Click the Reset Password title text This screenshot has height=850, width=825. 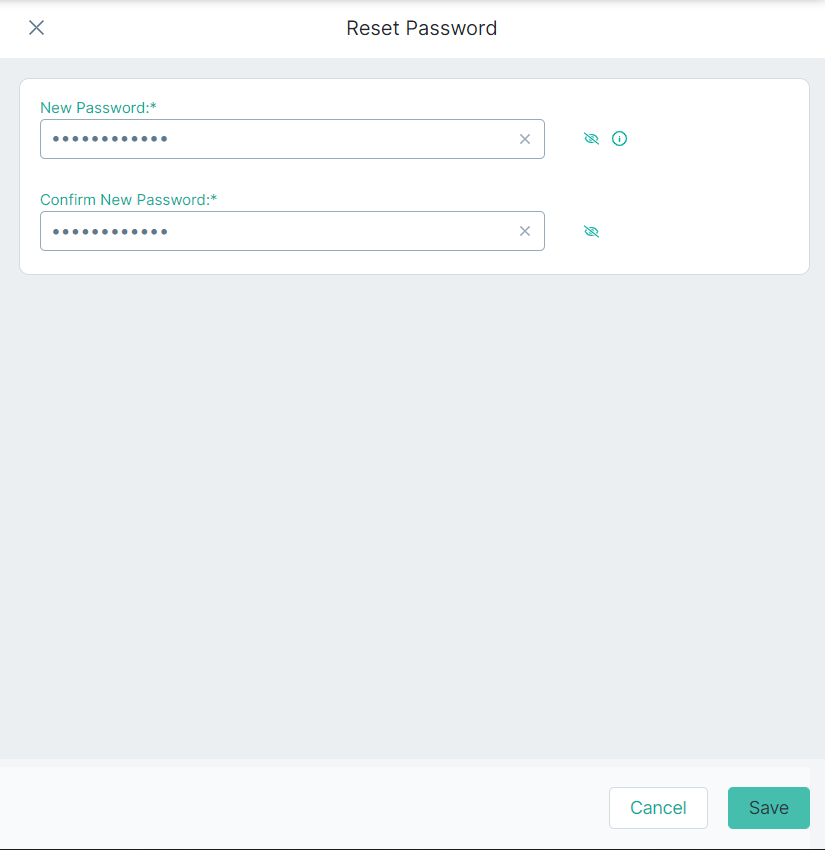tap(422, 28)
